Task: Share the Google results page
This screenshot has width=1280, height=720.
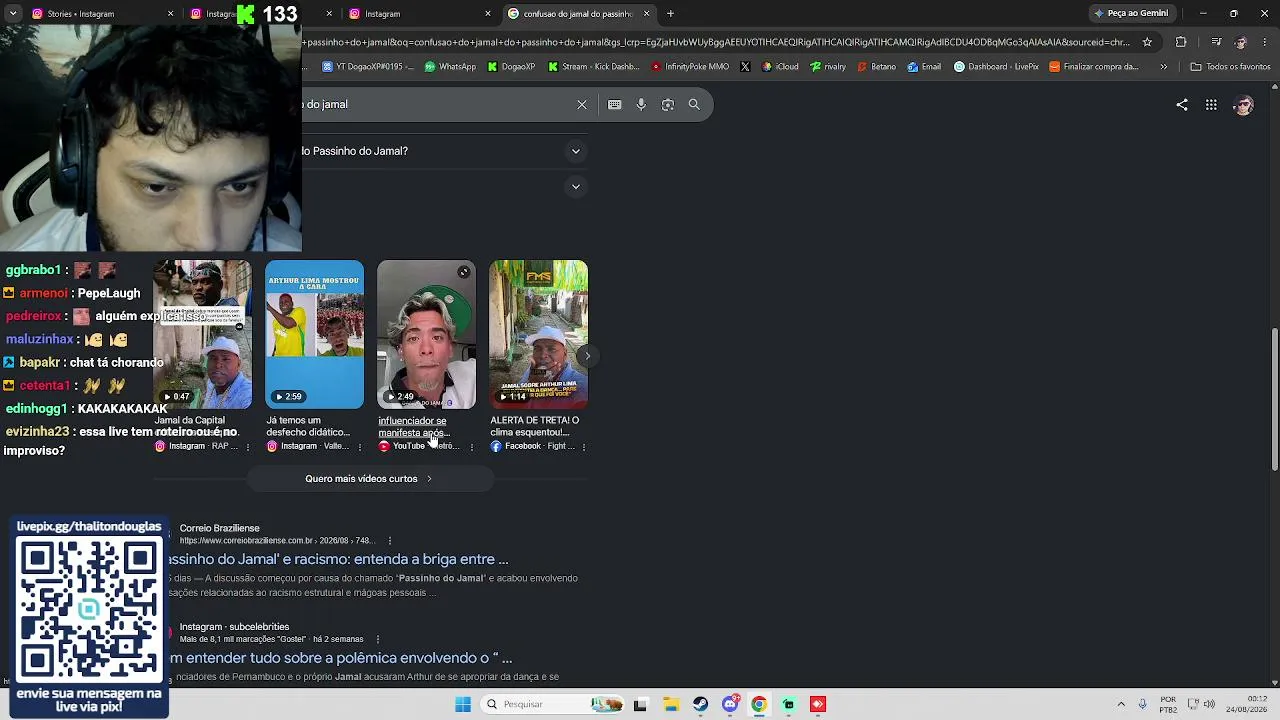Action: (x=1182, y=104)
